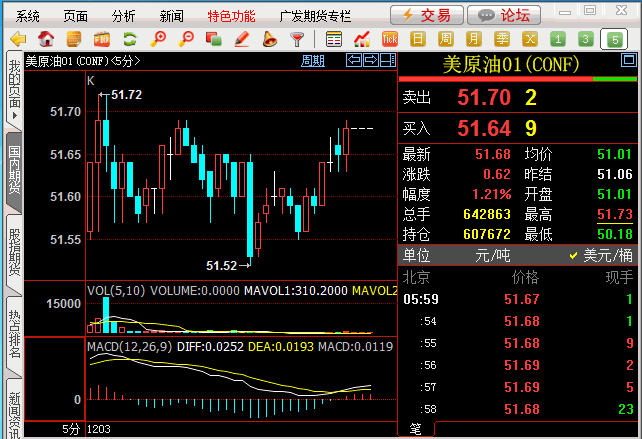Go to the home page icon

pos(46,39)
